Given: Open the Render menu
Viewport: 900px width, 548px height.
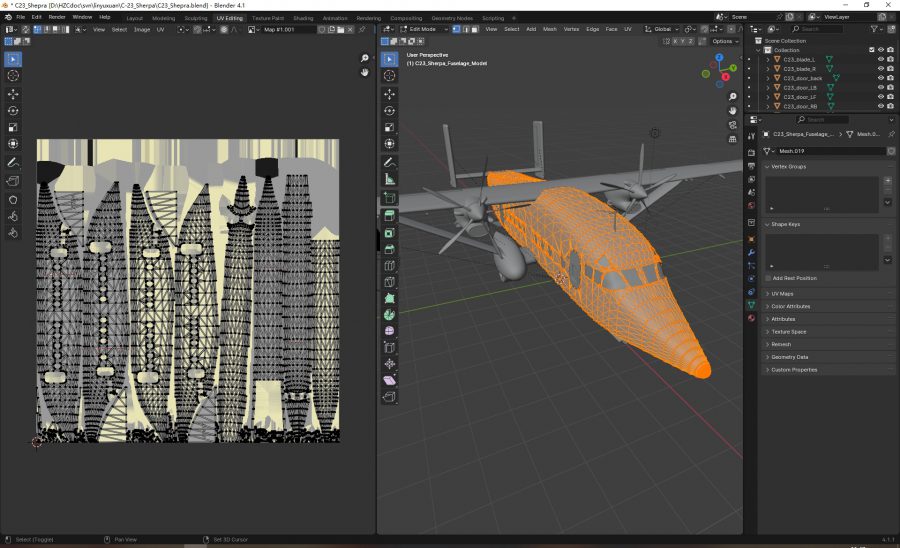Looking at the screenshot, I should 57,17.
